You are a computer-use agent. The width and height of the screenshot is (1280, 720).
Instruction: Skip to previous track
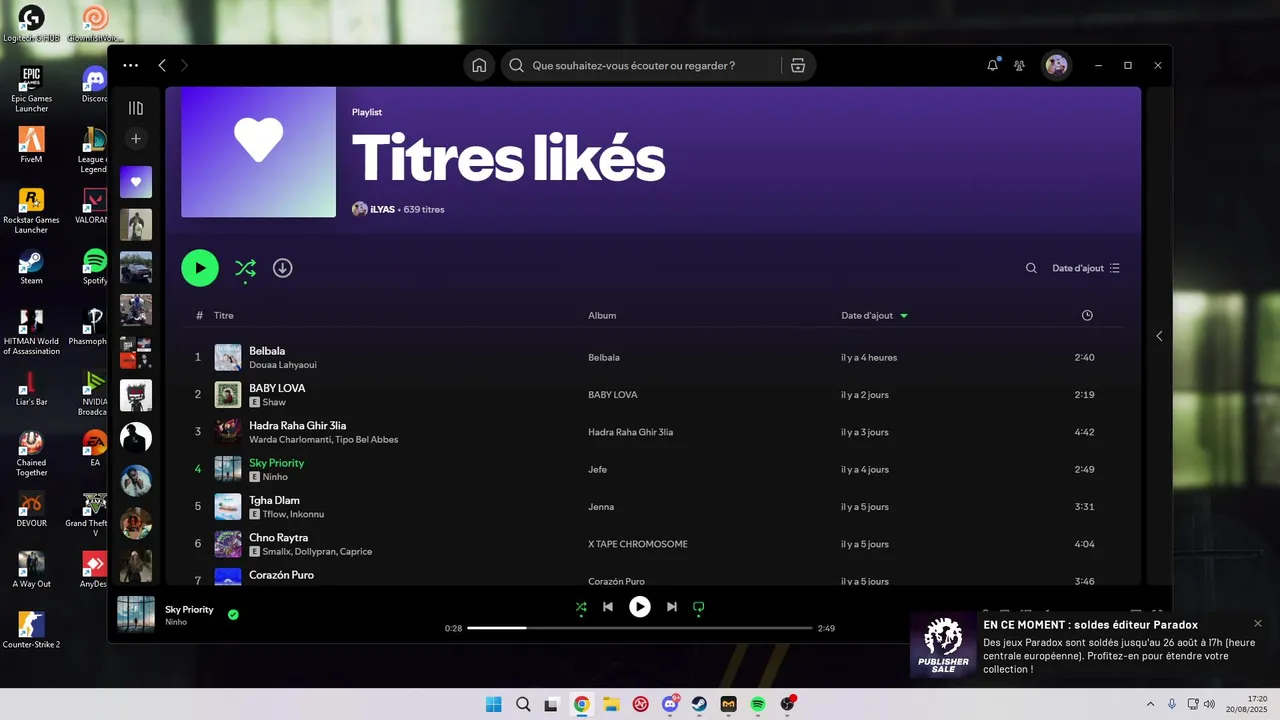[608, 606]
